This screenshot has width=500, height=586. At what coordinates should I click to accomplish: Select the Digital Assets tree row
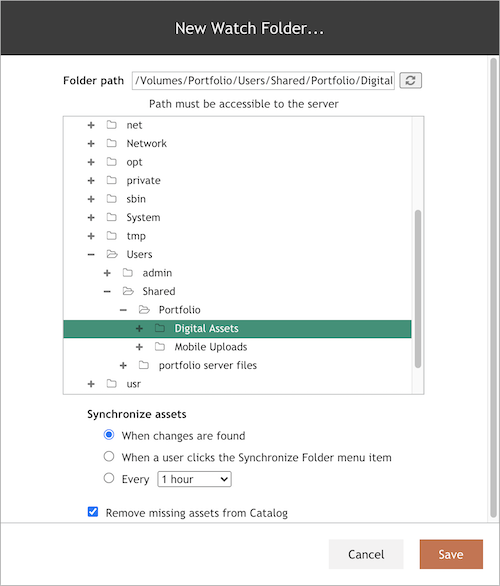coord(237,329)
